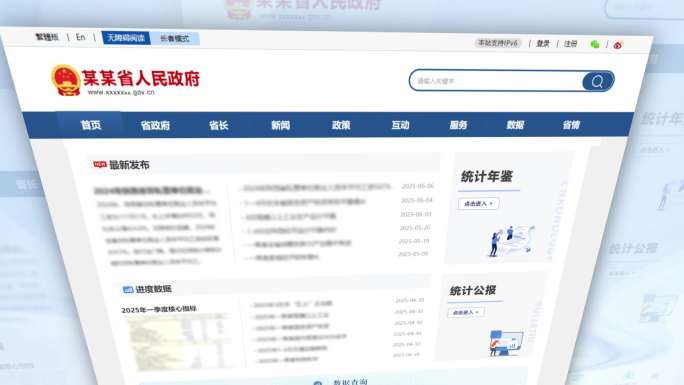
Task: Click the 某某省人民政府 site title
Action: [x=141, y=78]
